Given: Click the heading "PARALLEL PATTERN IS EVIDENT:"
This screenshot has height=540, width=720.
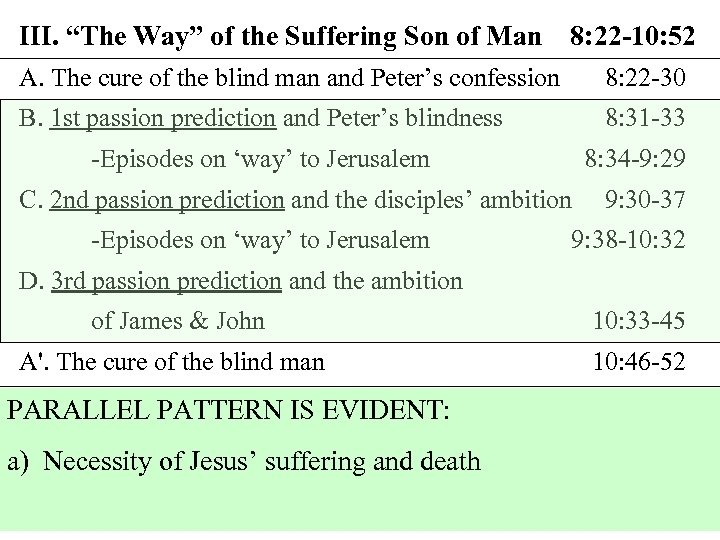Looking at the screenshot, I should pyautogui.click(x=228, y=410).
